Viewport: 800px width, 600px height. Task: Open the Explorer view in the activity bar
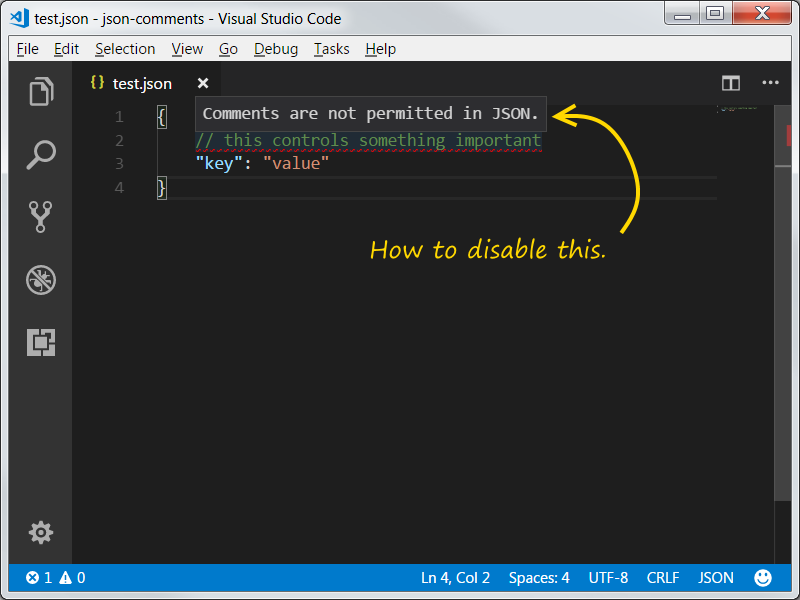coord(41,92)
